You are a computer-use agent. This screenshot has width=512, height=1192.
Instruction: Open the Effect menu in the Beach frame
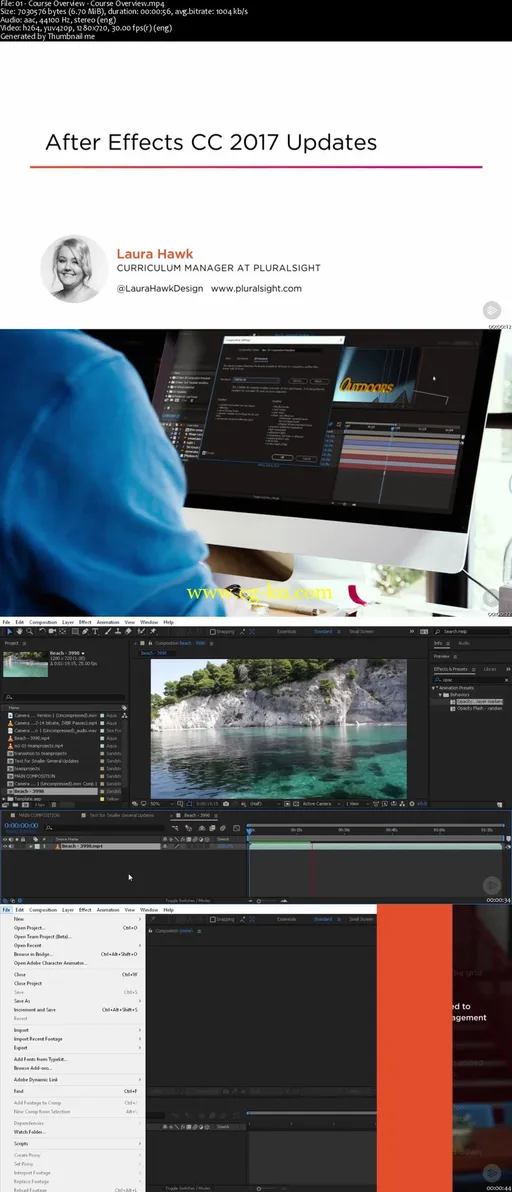(x=85, y=622)
